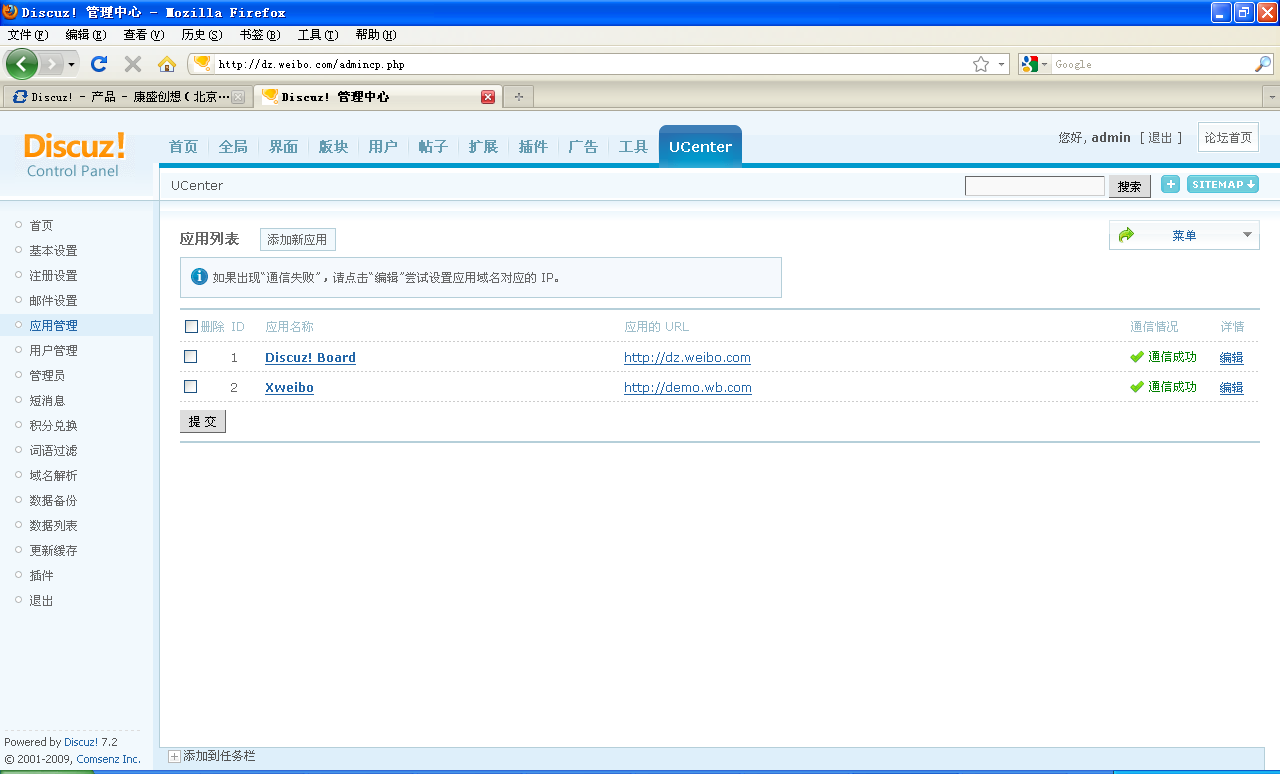
Task: Check the box for Discuz! Board row
Action: click(x=191, y=357)
